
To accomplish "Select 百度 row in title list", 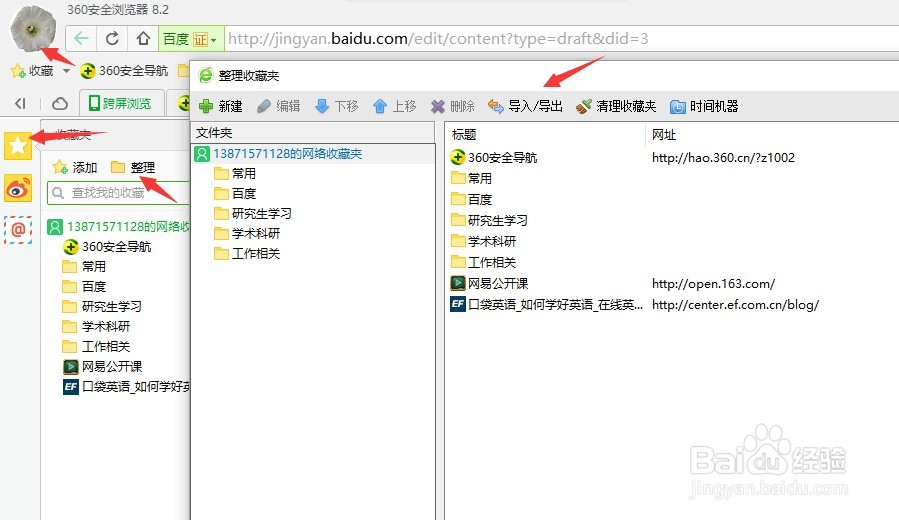I will (x=471, y=200).
